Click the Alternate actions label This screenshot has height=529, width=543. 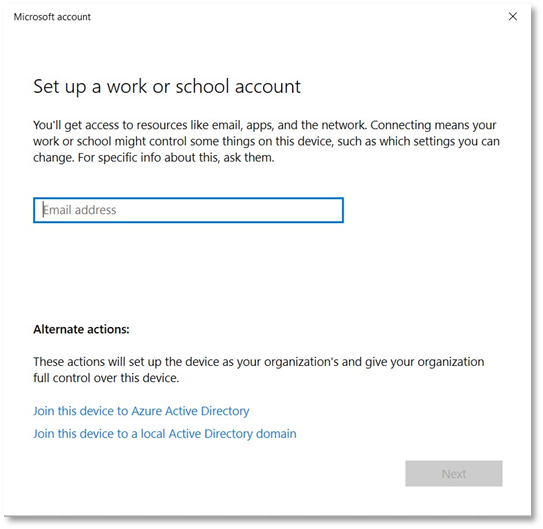(x=81, y=329)
